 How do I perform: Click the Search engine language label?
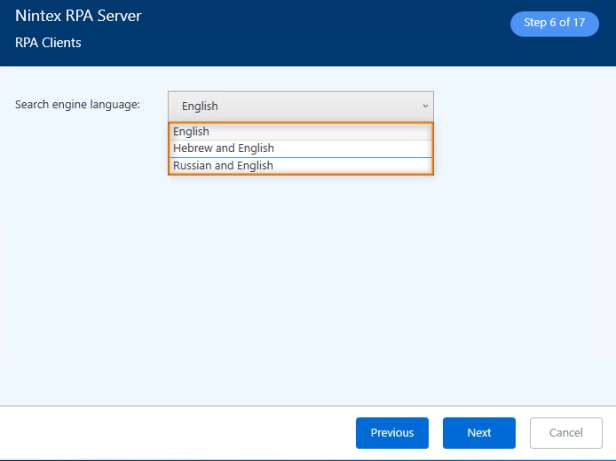[77, 104]
